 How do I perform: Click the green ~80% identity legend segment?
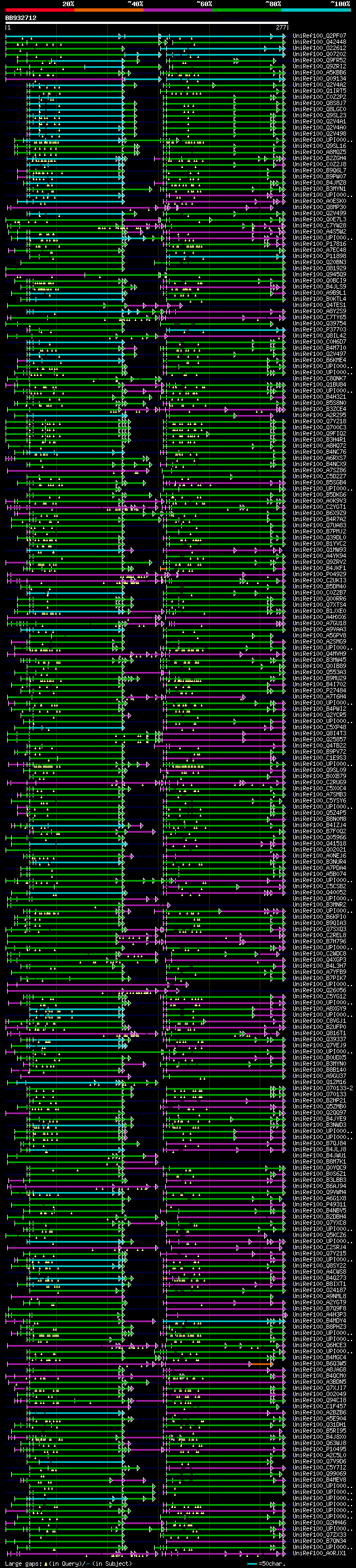point(247,10)
